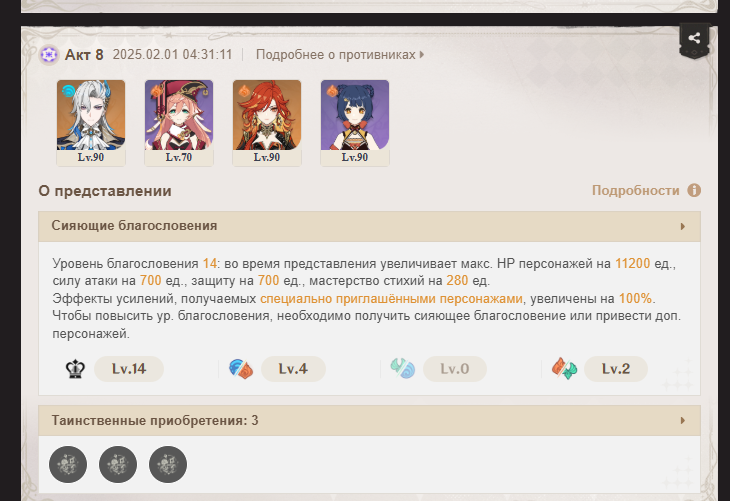Open Подробнее о противниках details

point(339,54)
